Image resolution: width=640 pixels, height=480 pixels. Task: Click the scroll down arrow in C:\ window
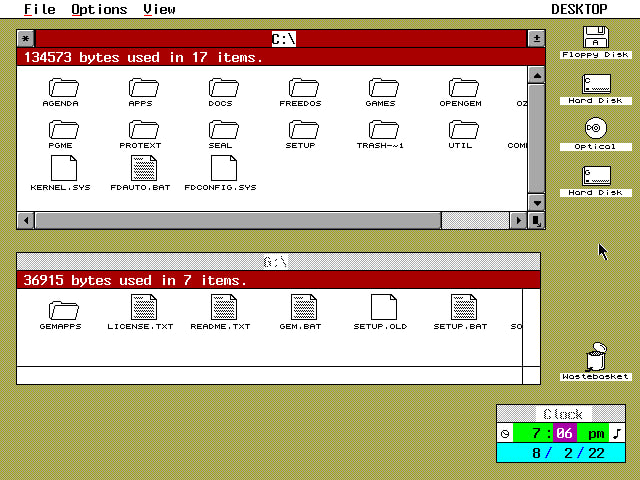537,202
